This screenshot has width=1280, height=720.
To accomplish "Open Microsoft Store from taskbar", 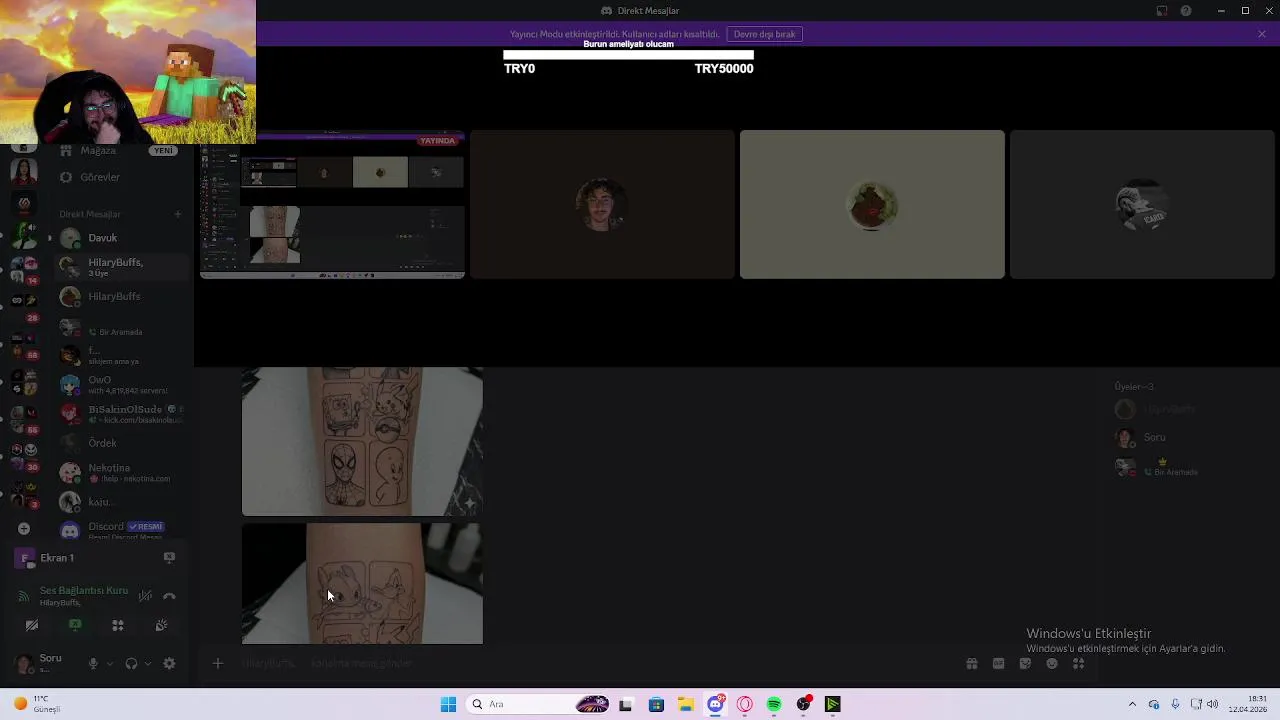I will [656, 704].
